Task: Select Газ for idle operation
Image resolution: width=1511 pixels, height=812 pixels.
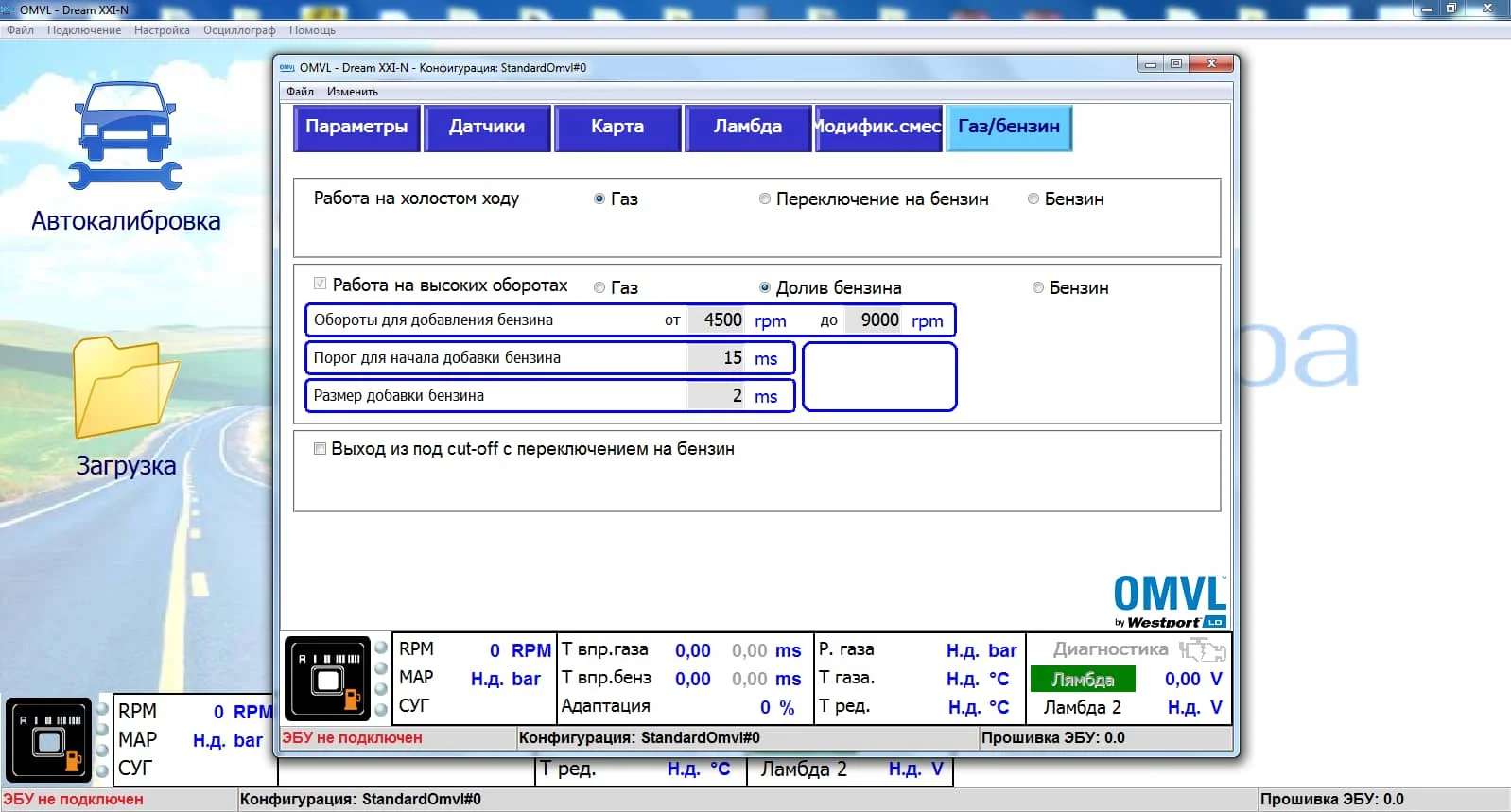Action: (599, 199)
